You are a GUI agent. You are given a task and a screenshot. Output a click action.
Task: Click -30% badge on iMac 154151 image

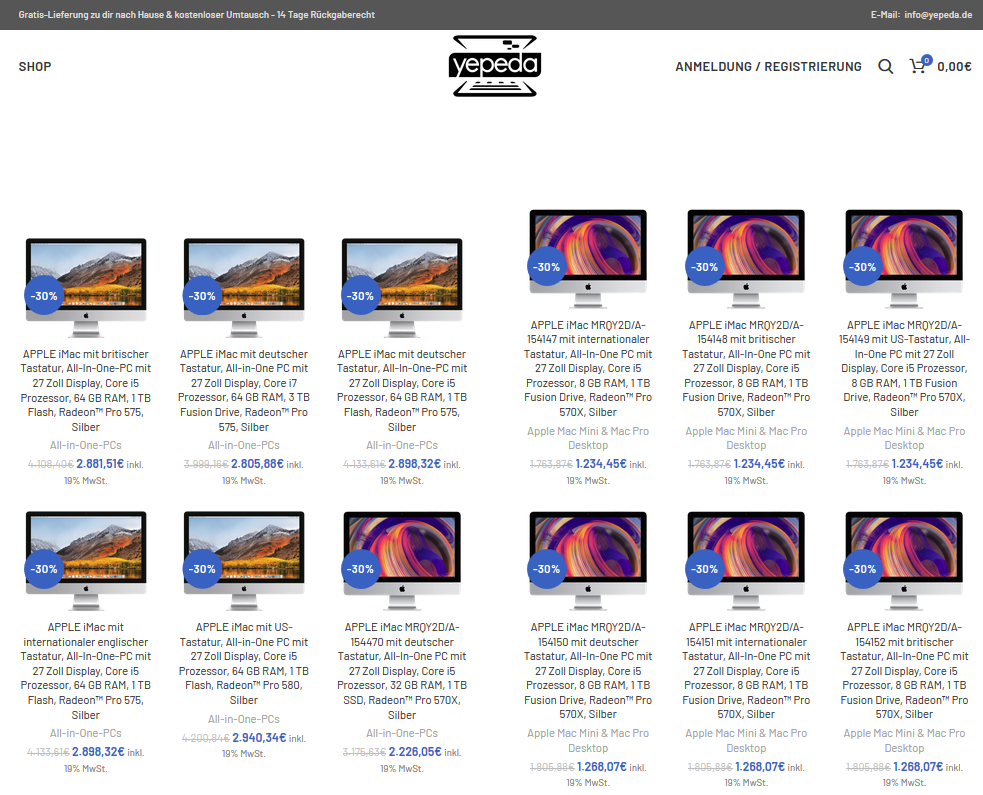[706, 569]
